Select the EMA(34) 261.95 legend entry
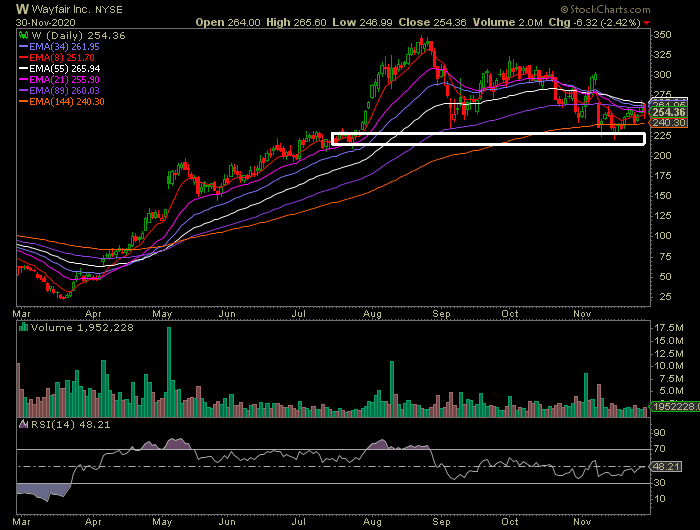The width and height of the screenshot is (700, 530). 59,46
